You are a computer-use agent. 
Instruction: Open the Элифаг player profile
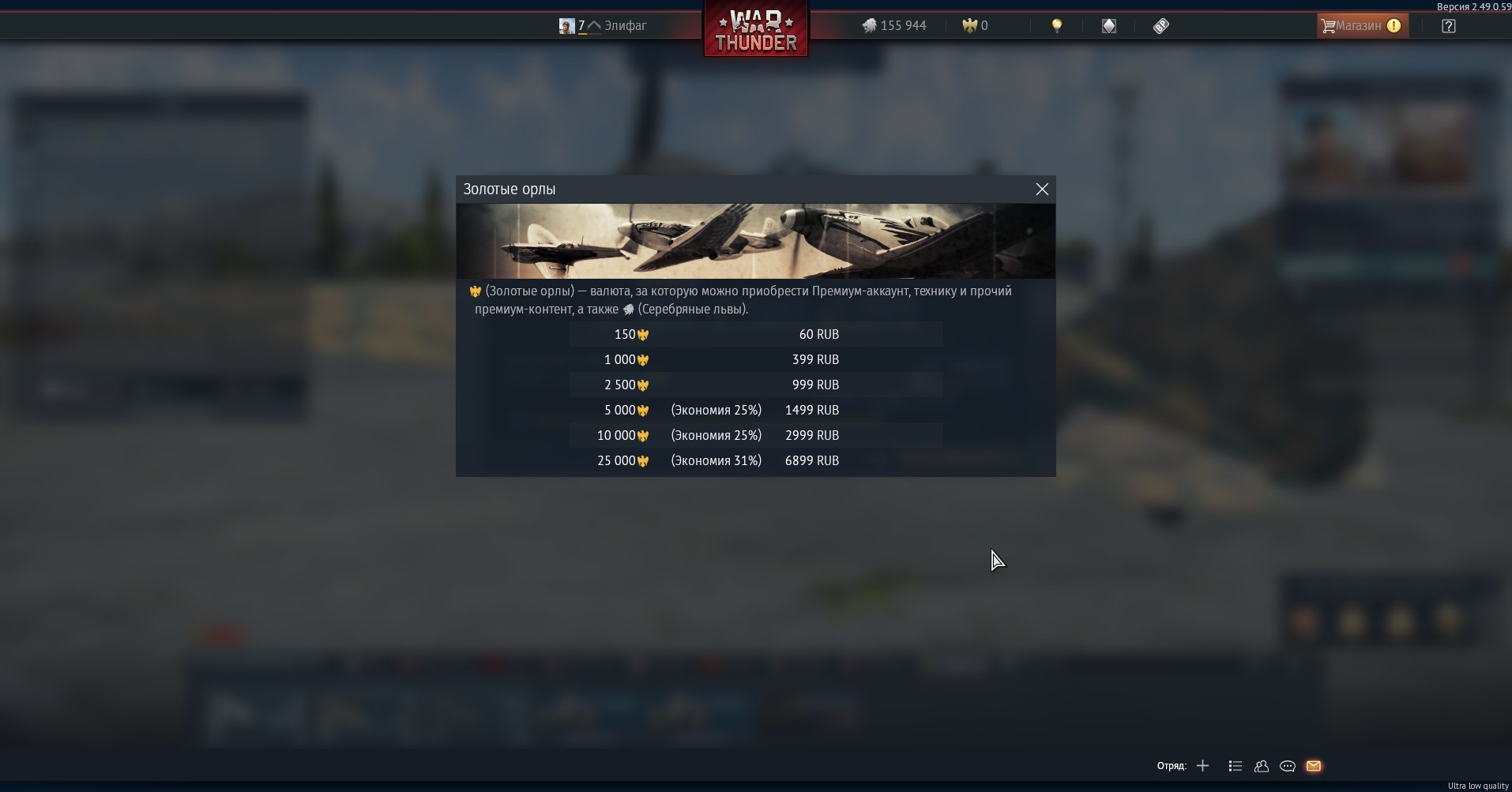(603, 26)
